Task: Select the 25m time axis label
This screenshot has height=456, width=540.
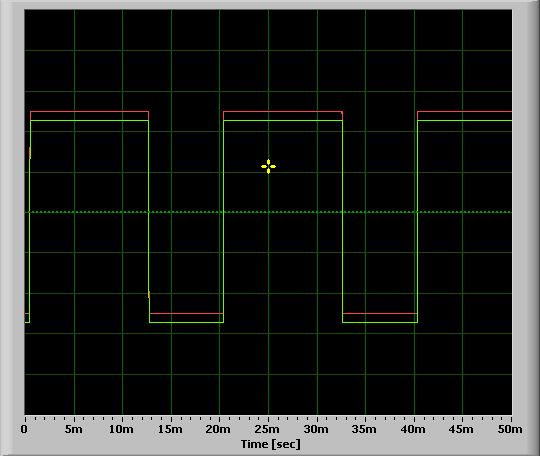Action: [267, 429]
